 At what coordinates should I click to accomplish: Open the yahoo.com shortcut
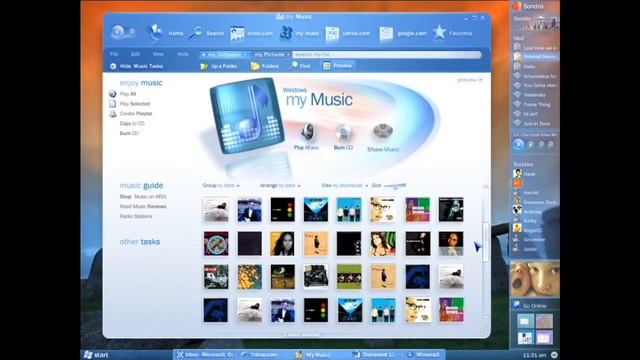point(348,33)
